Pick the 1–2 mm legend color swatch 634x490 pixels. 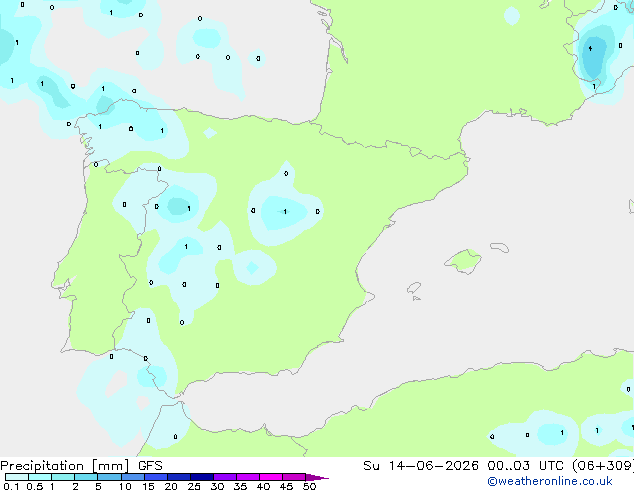coord(63,477)
